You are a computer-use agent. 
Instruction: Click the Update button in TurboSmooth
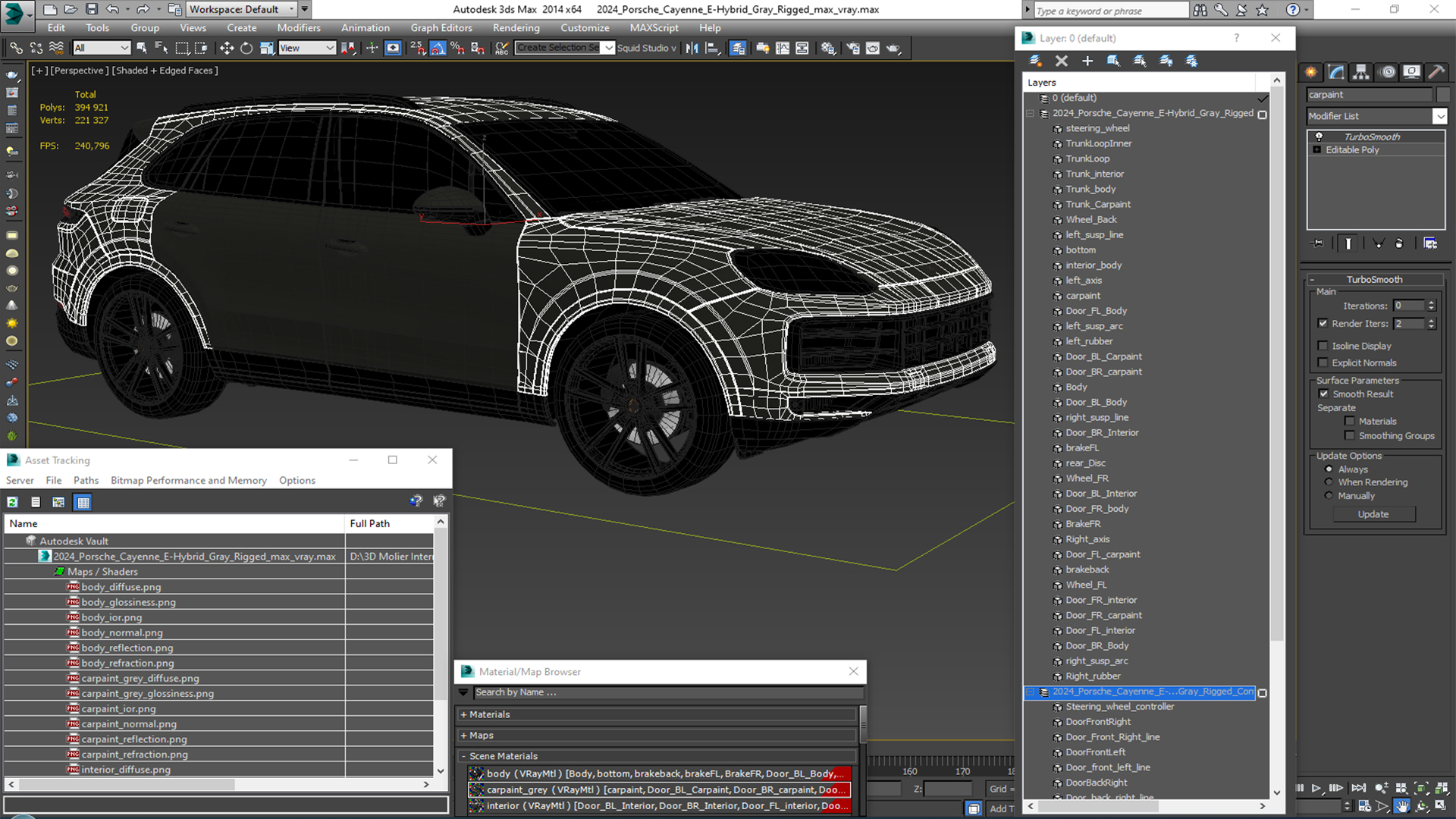(1373, 514)
